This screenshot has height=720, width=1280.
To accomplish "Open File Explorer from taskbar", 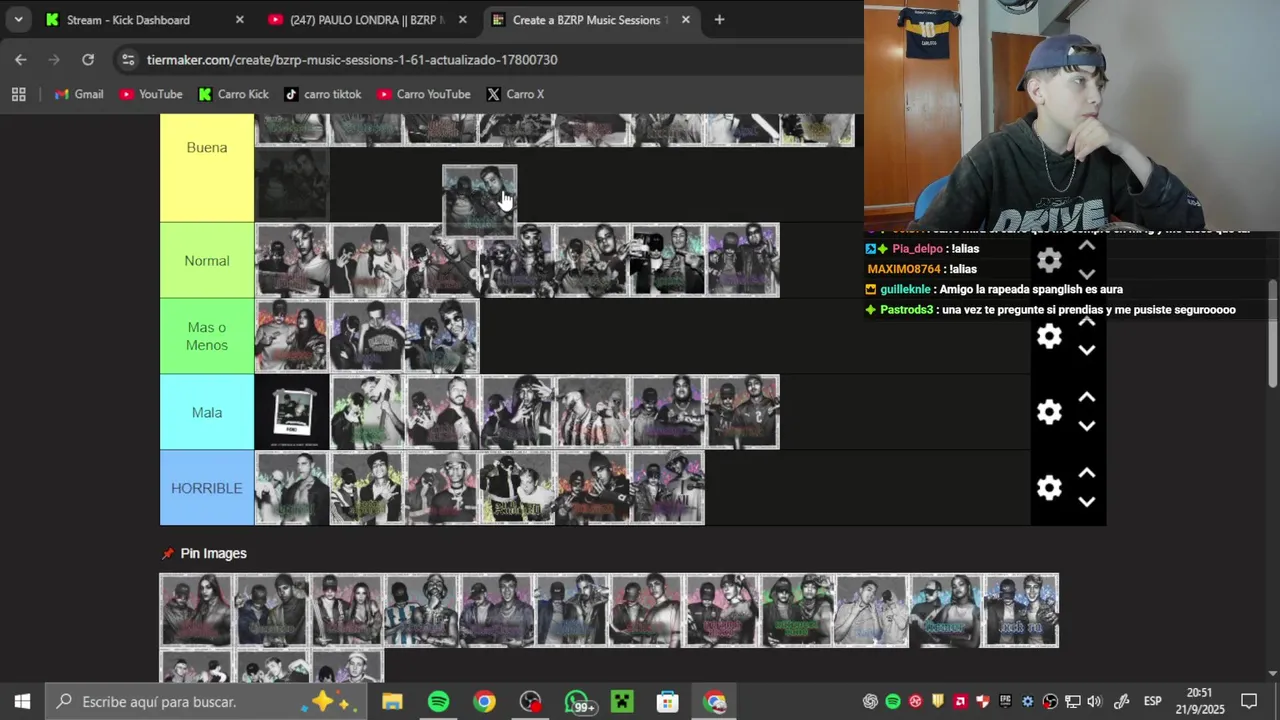I will coord(392,702).
